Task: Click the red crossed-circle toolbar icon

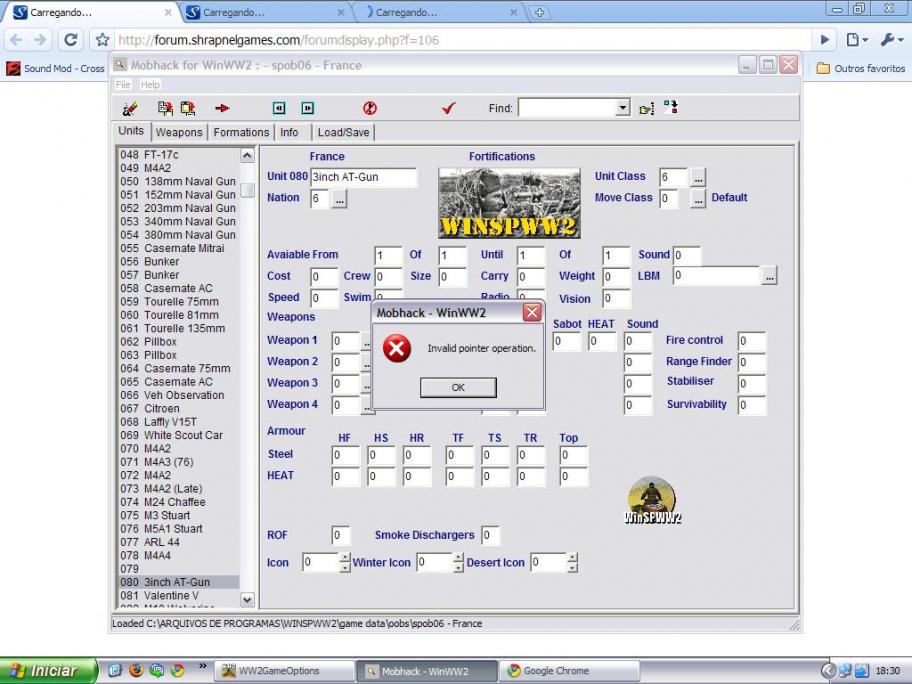Action: click(x=369, y=108)
